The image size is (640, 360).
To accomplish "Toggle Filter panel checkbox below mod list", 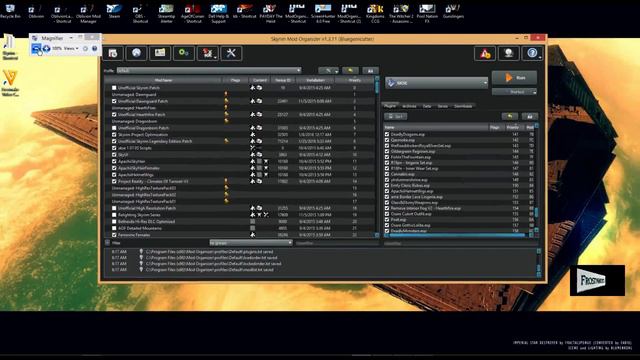I will 107,243.
